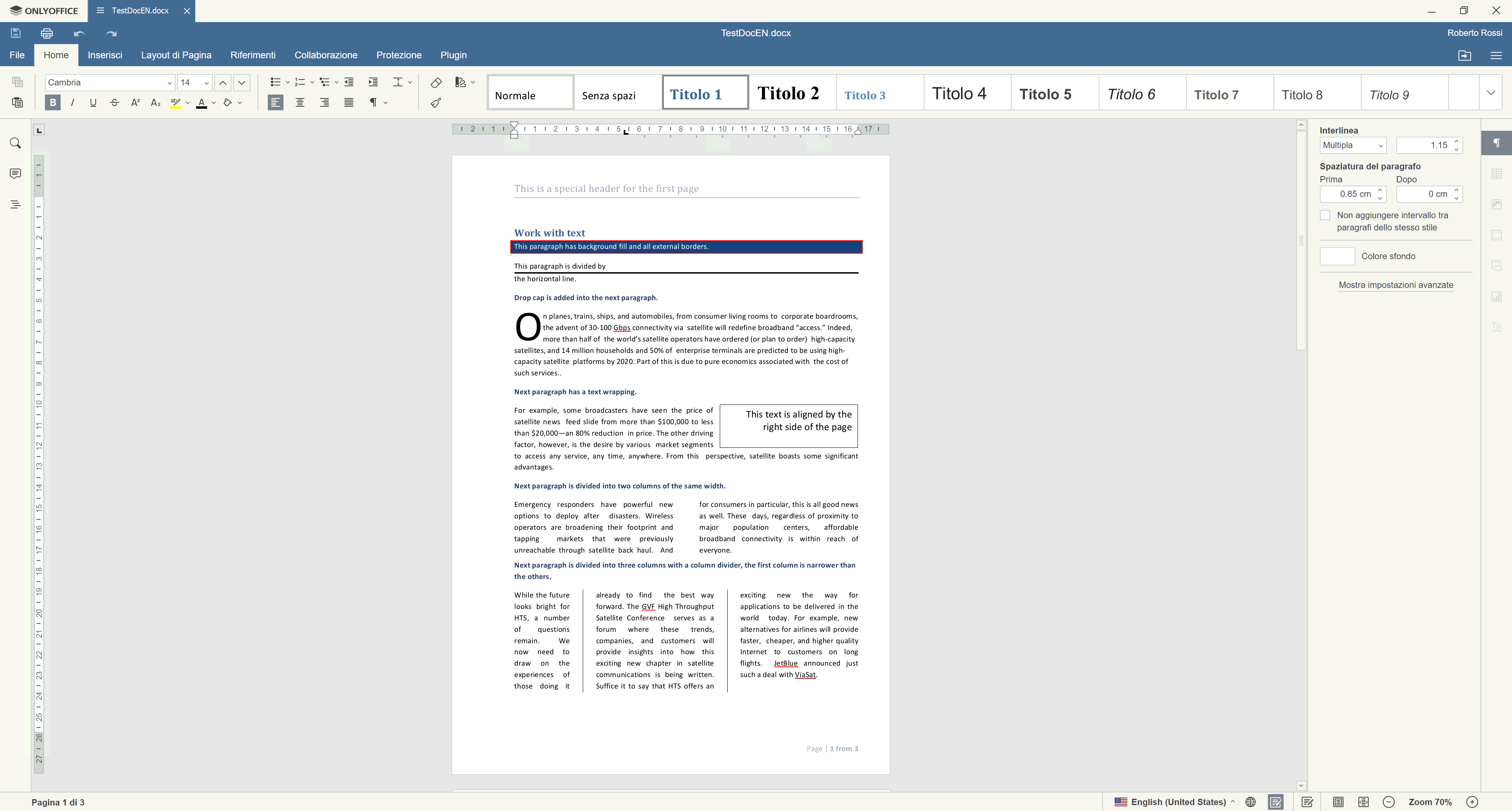Open the Search panel in the left sidebar
The height and width of the screenshot is (811, 1512).
[x=16, y=143]
